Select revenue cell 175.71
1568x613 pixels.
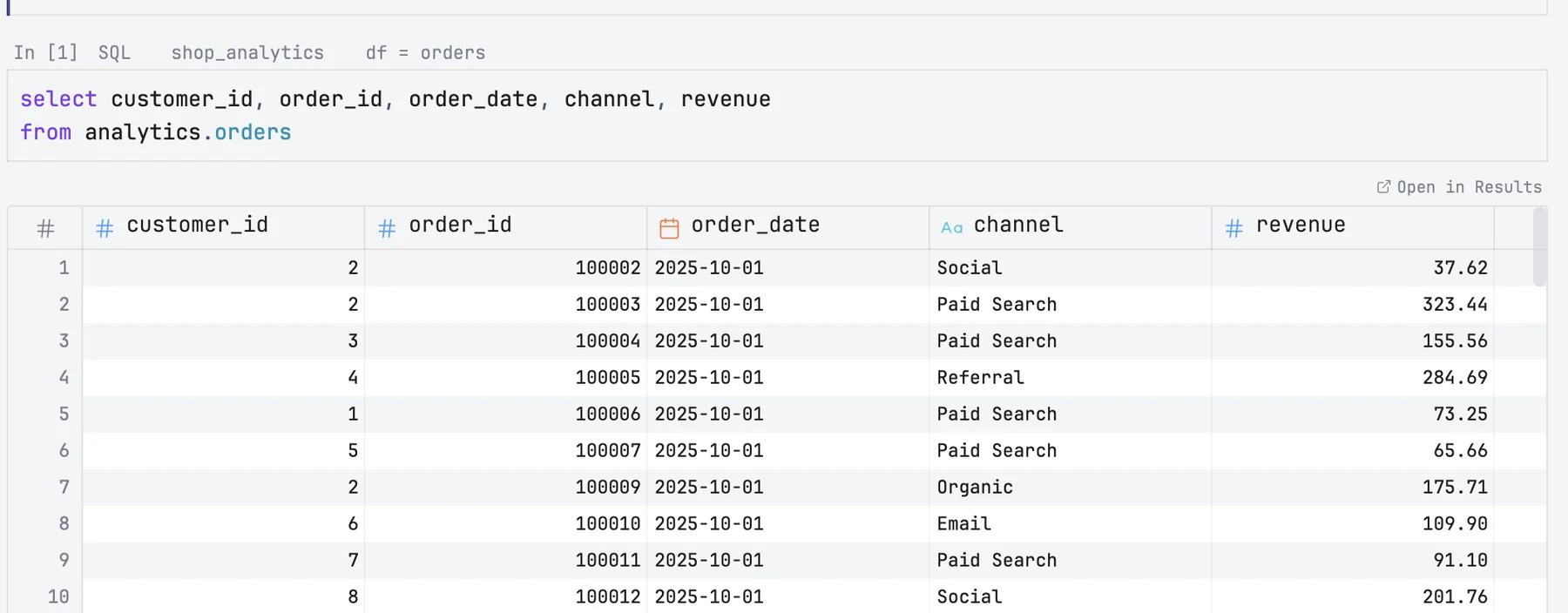1352,488
